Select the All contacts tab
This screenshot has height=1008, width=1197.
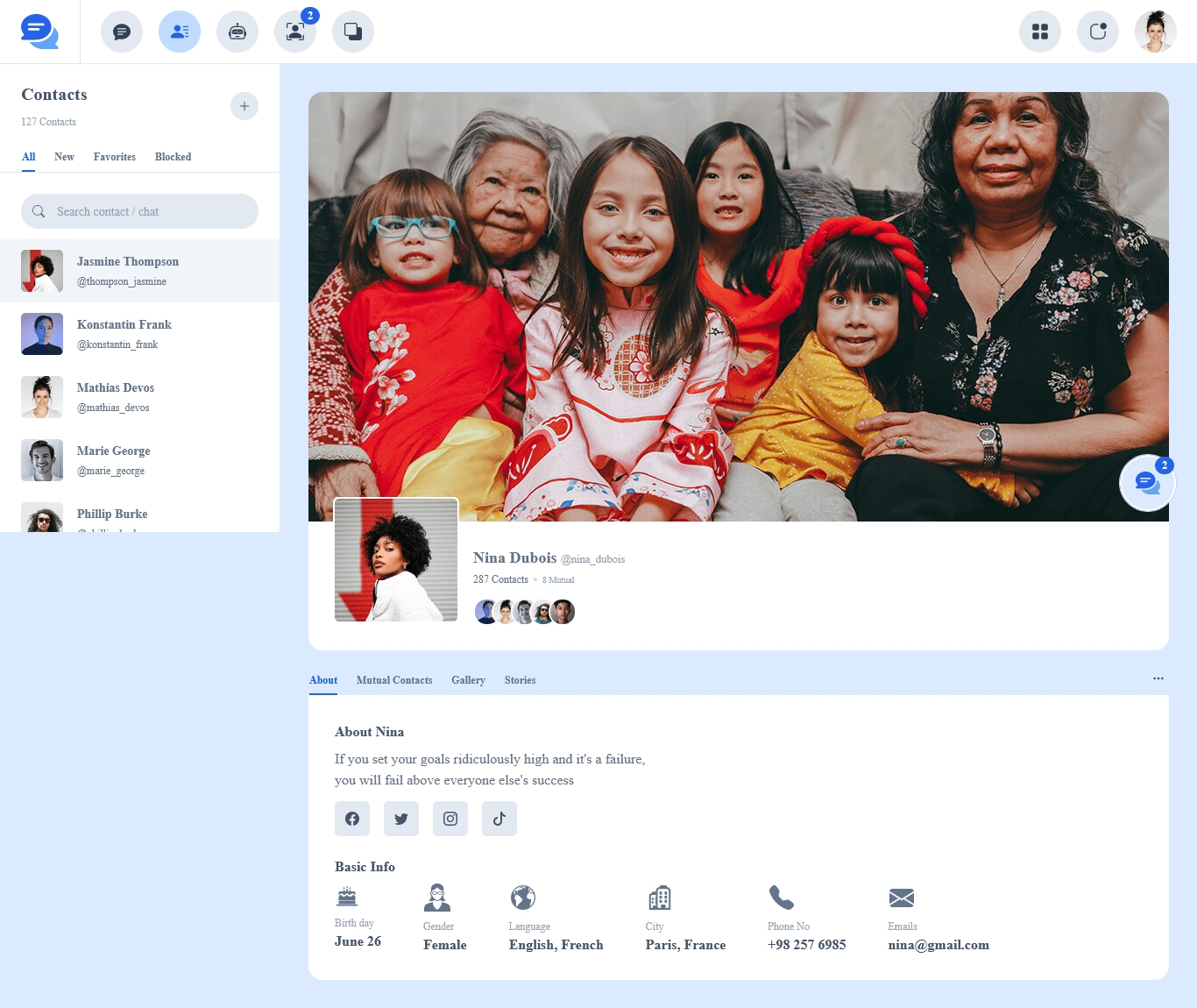click(29, 157)
